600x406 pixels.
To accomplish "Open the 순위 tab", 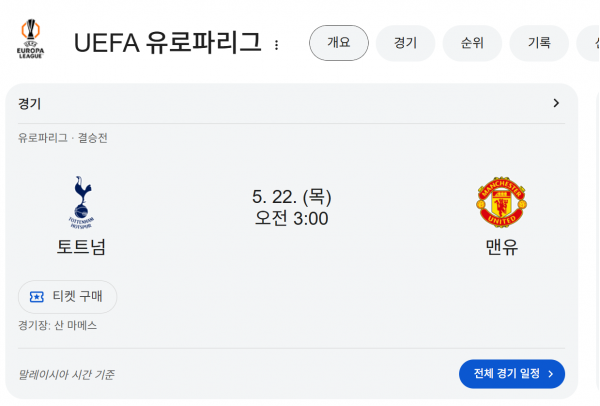I will tap(472, 43).
